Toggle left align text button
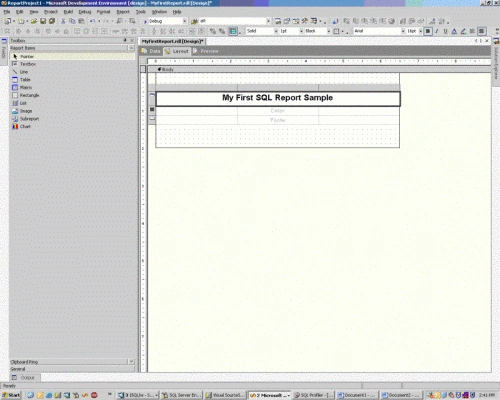Screen dimensions: 500x400 (472, 31)
